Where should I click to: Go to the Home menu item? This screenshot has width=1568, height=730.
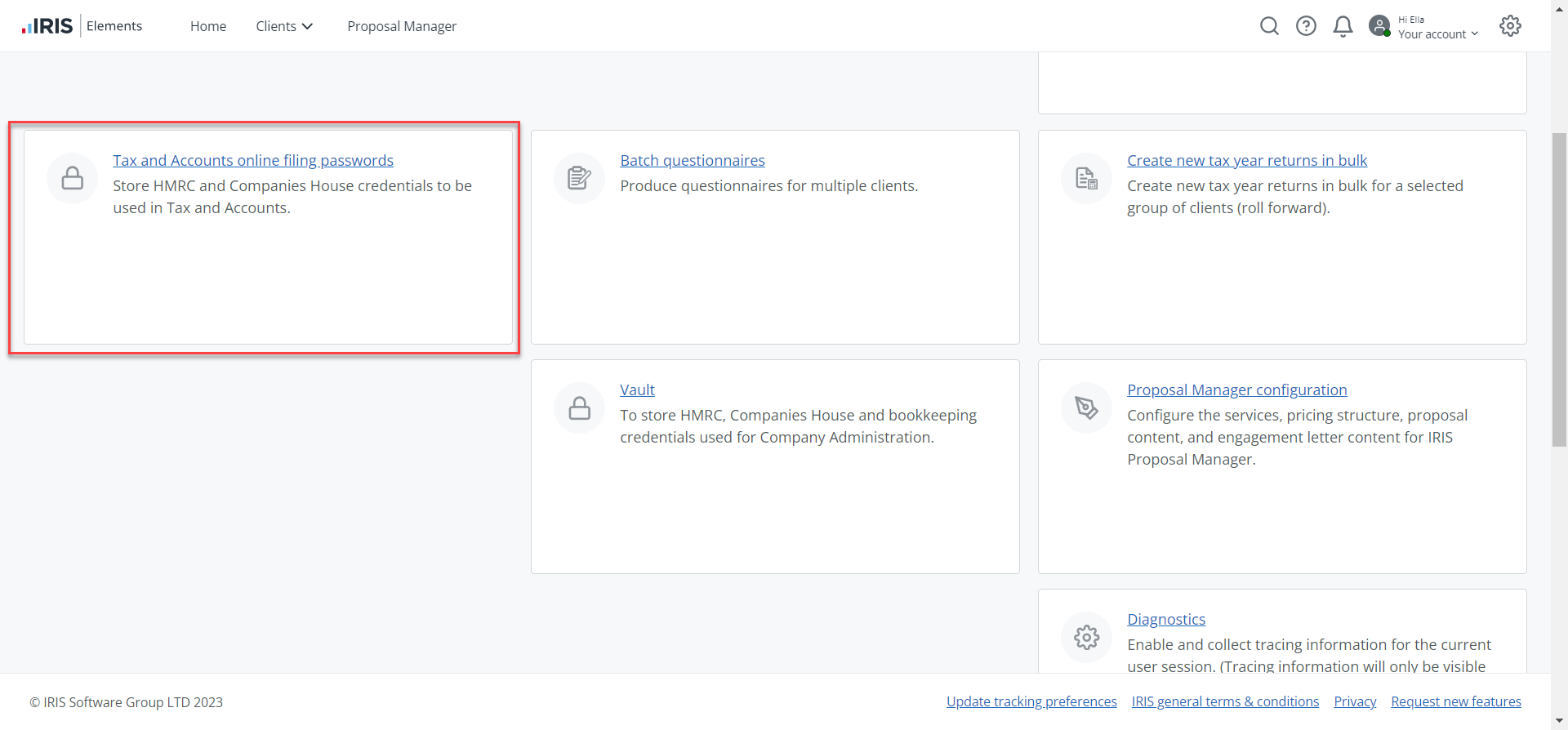coord(208,26)
